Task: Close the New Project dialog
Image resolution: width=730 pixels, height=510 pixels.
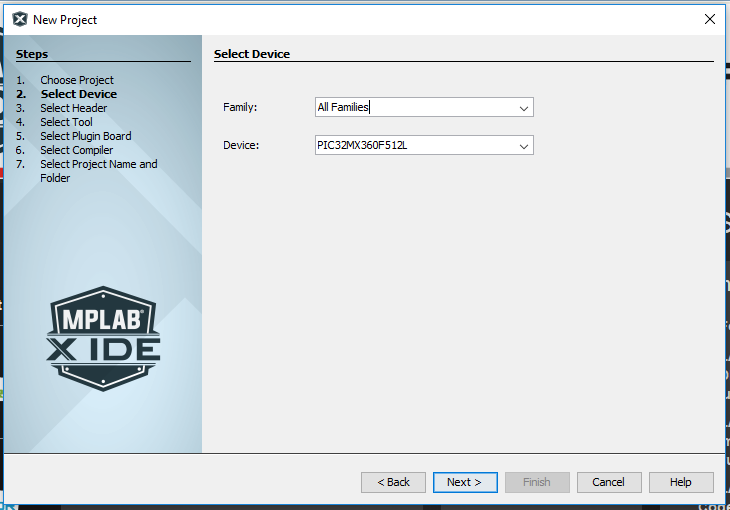Action: click(710, 19)
